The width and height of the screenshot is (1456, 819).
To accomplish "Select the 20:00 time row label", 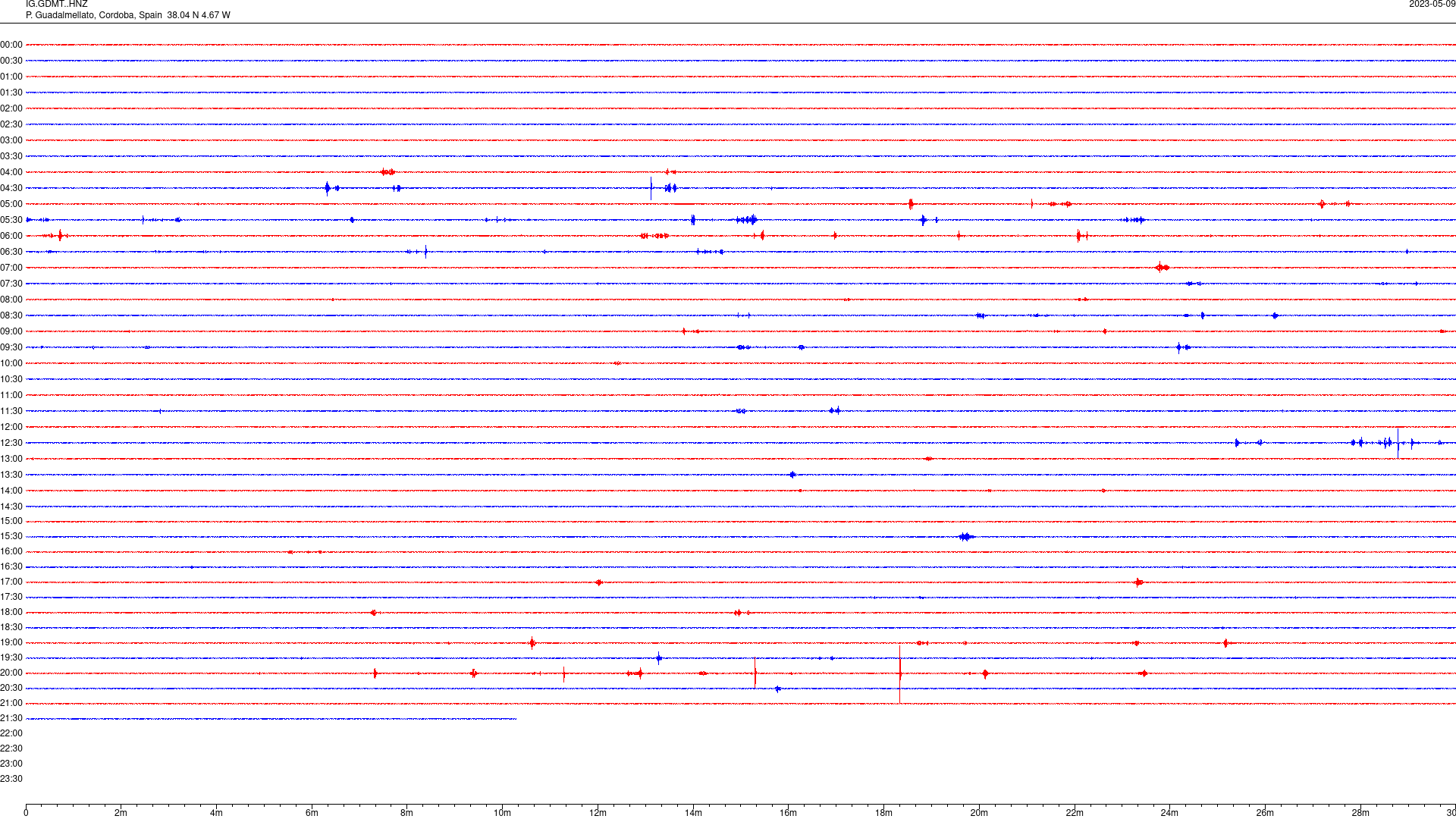I will tap(11, 673).
